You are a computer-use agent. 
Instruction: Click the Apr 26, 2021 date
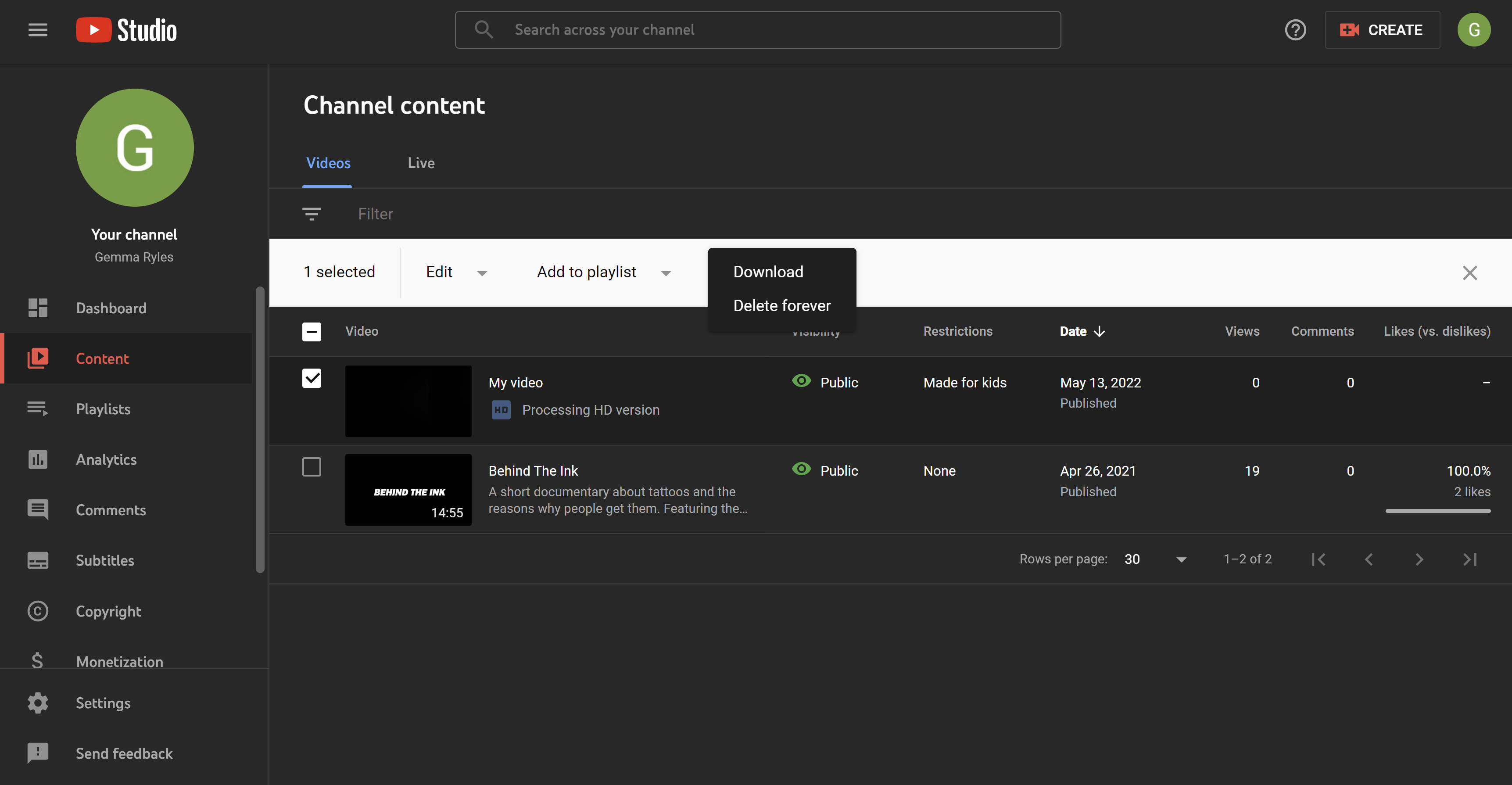1098,471
